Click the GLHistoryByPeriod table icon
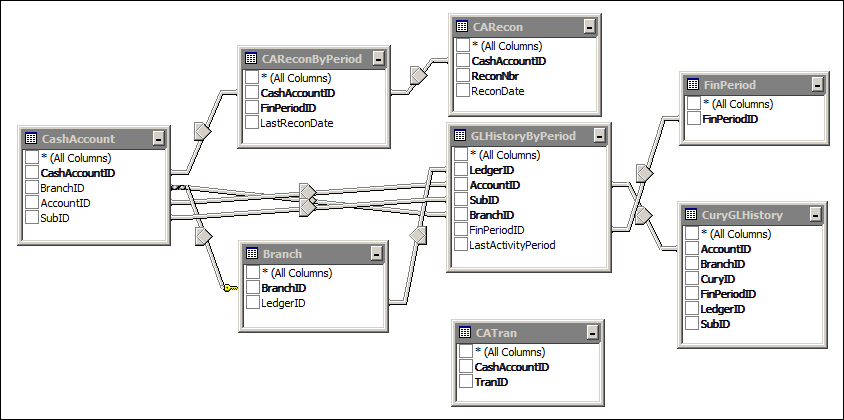844x420 pixels. pyautogui.click(x=460, y=136)
